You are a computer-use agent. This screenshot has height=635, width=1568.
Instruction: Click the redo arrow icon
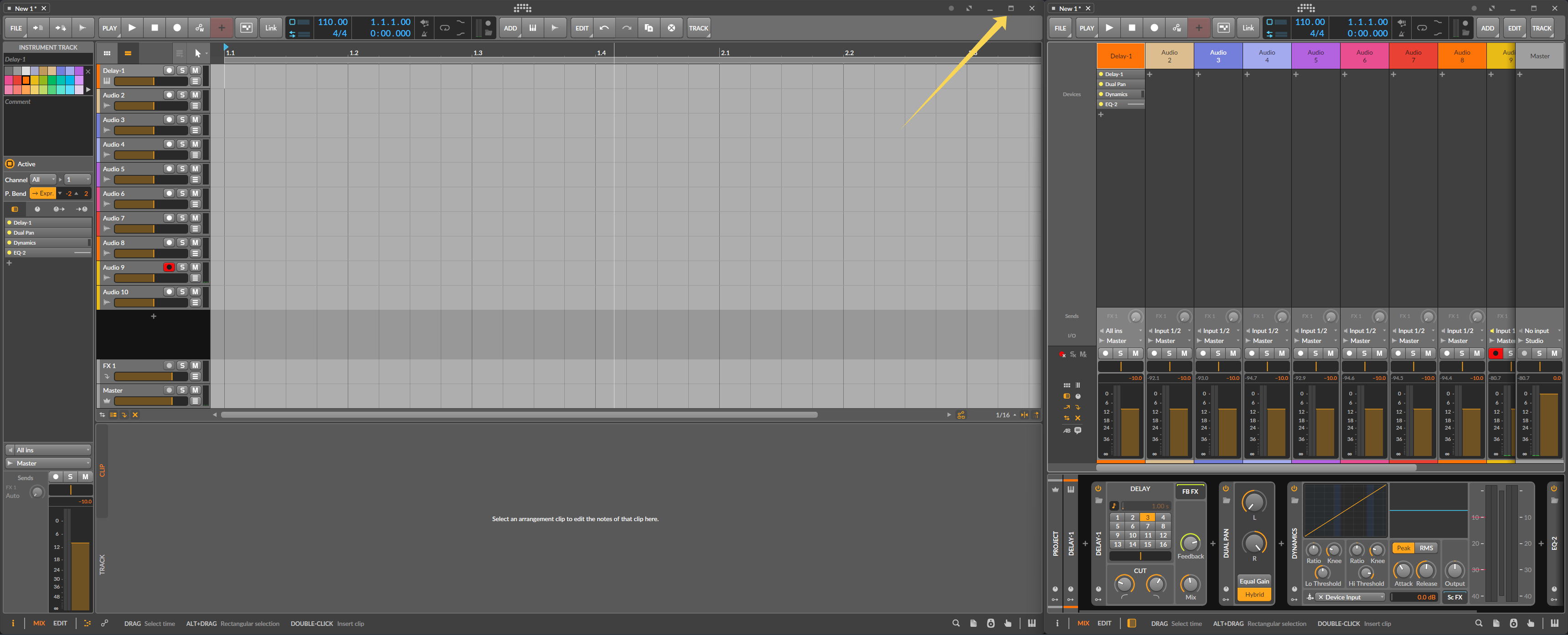(626, 28)
